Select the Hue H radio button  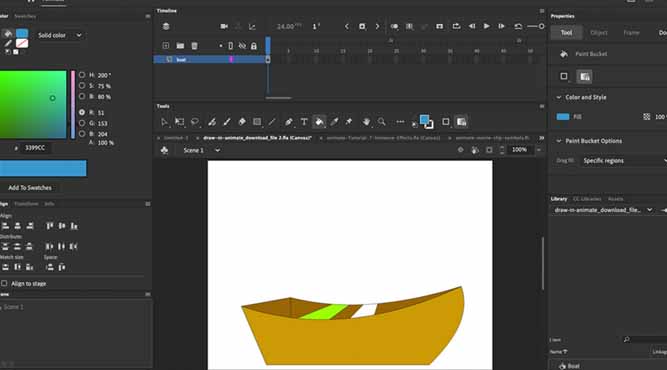pos(82,75)
